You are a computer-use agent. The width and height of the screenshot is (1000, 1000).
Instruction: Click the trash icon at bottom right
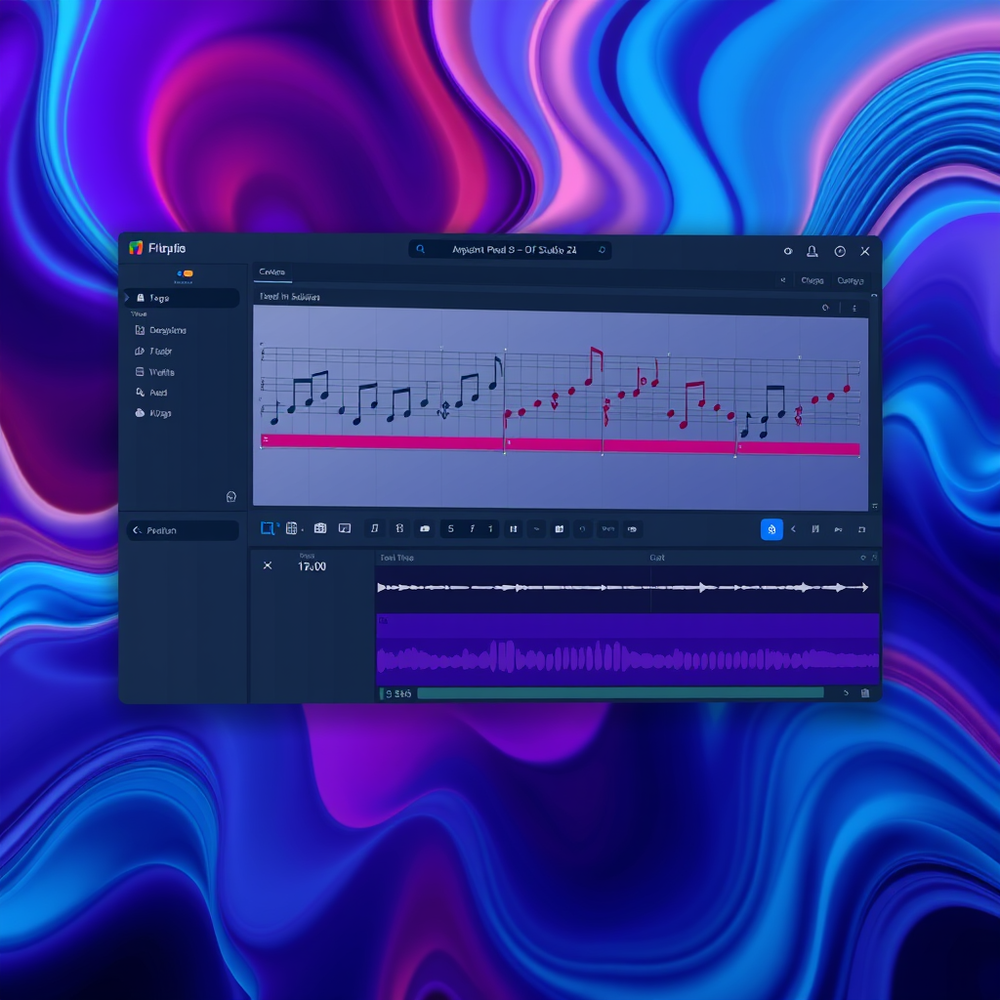coord(865,693)
